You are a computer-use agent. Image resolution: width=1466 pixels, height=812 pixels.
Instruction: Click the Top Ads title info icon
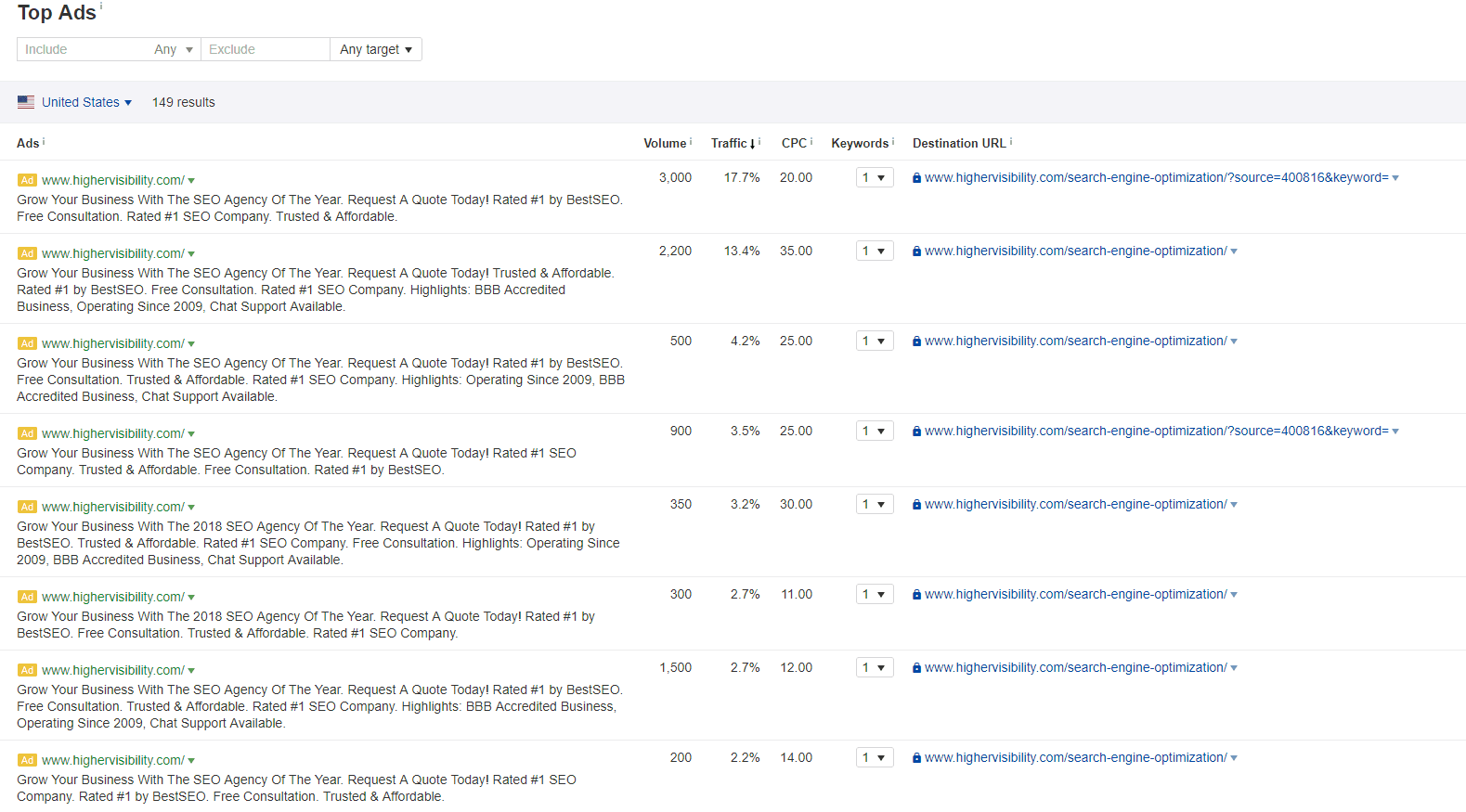(101, 6)
